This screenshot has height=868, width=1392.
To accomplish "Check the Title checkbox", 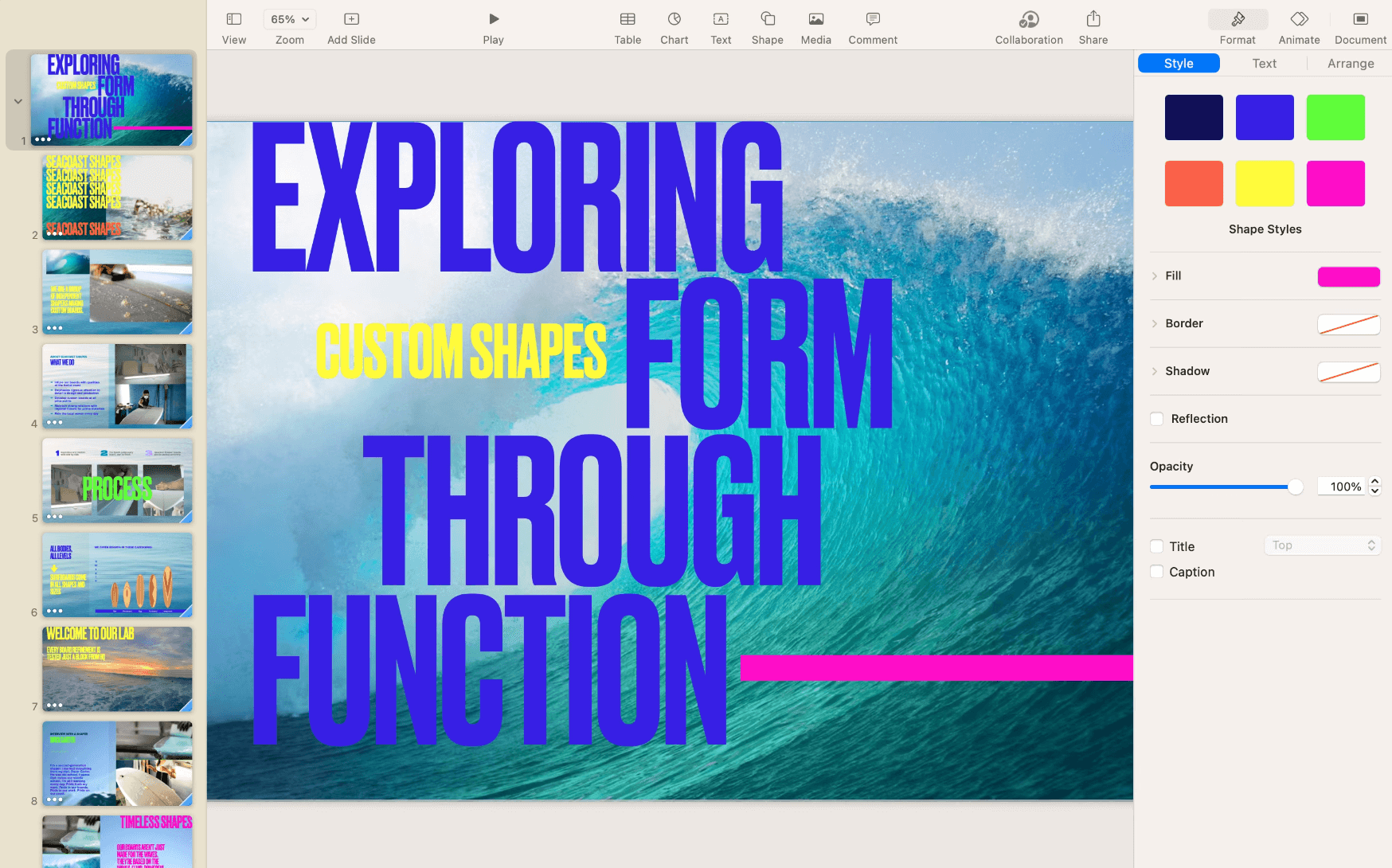I will point(1156,546).
